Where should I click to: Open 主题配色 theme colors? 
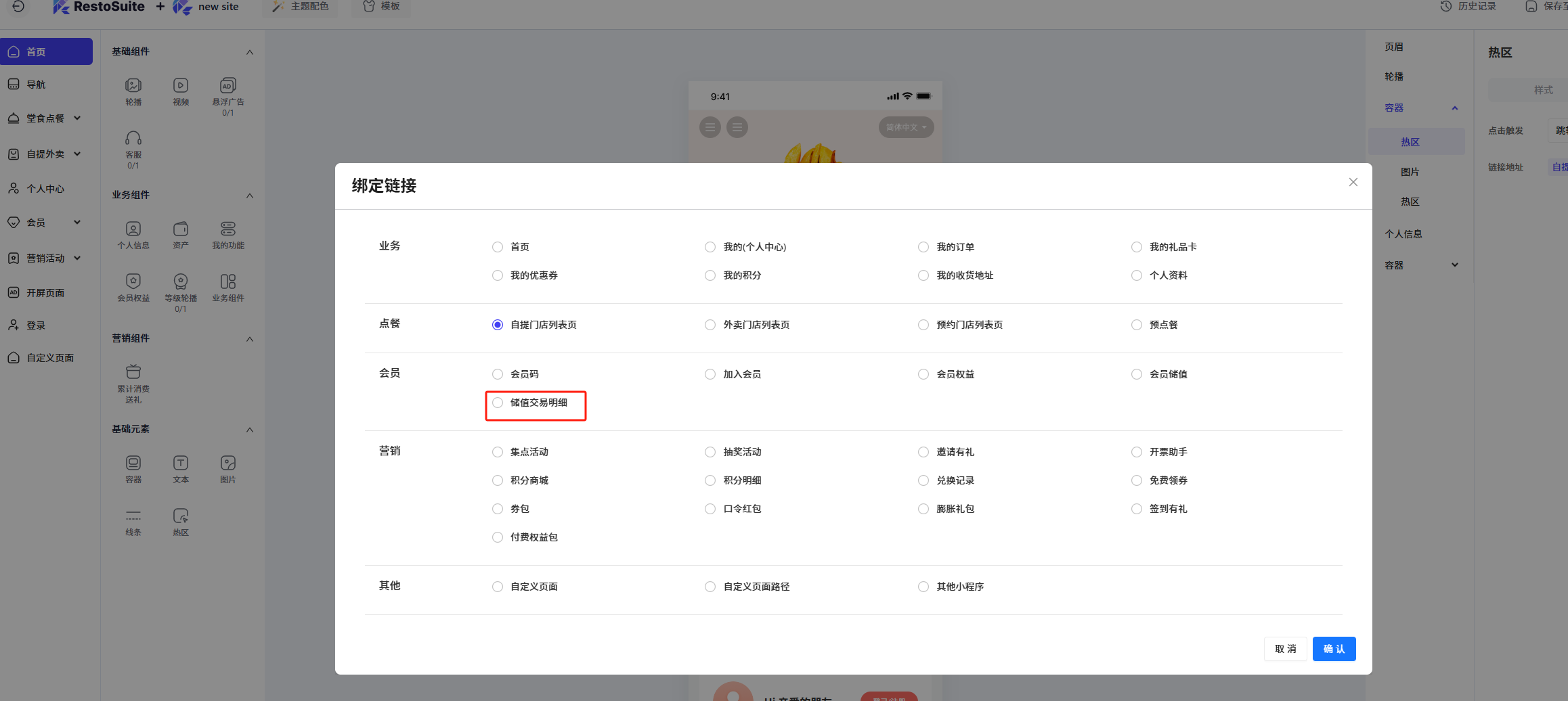coord(301,7)
